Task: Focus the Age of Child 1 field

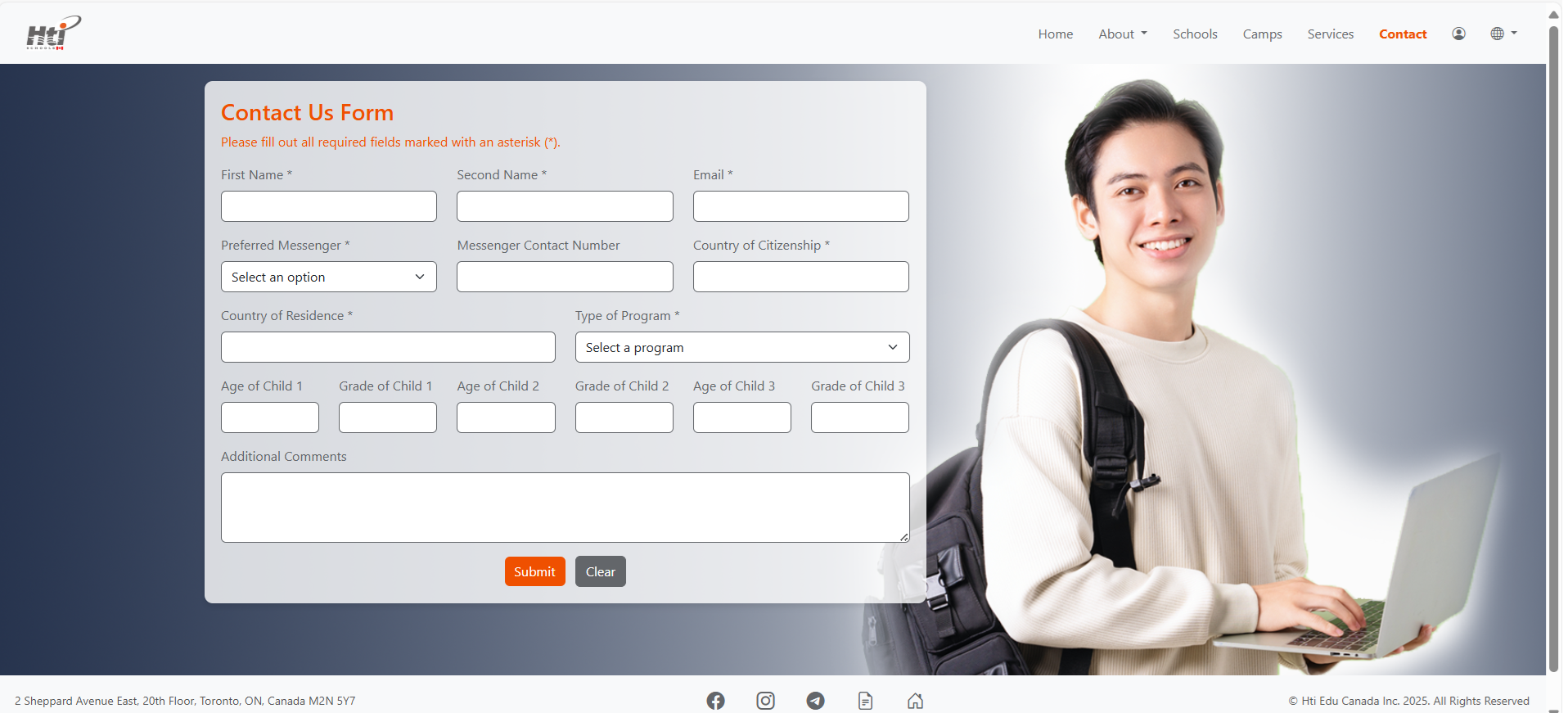Action: [269, 417]
